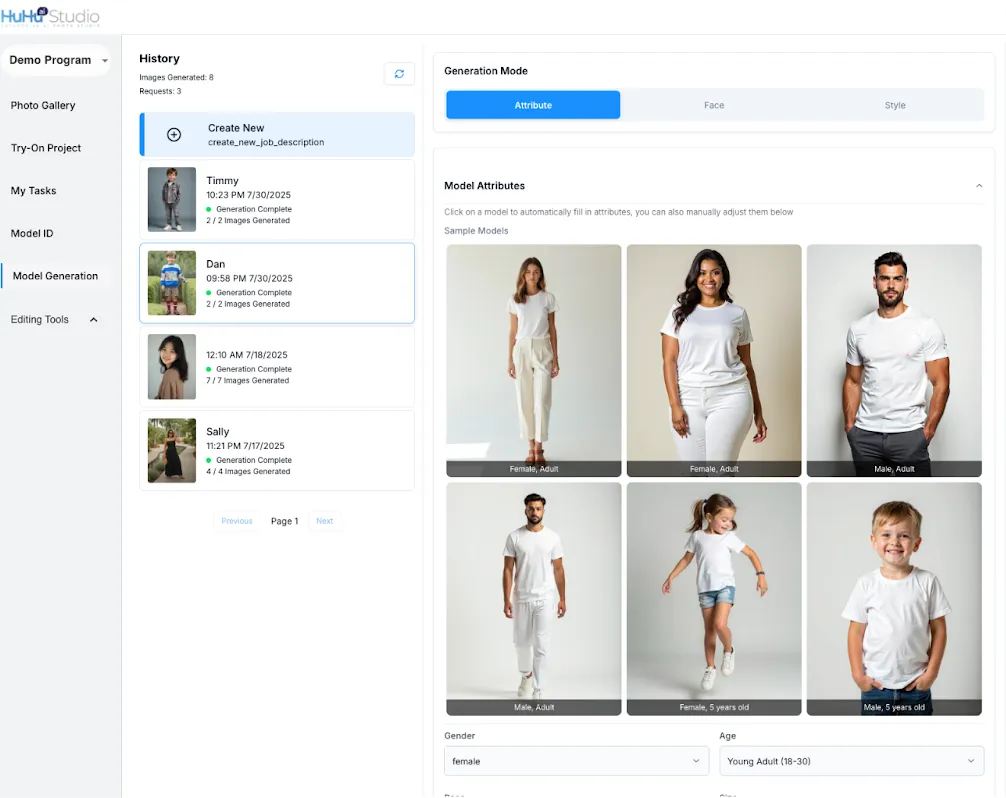The width and height of the screenshot is (1006, 798).
Task: Click the plus icon in Create New
Action: point(174,135)
